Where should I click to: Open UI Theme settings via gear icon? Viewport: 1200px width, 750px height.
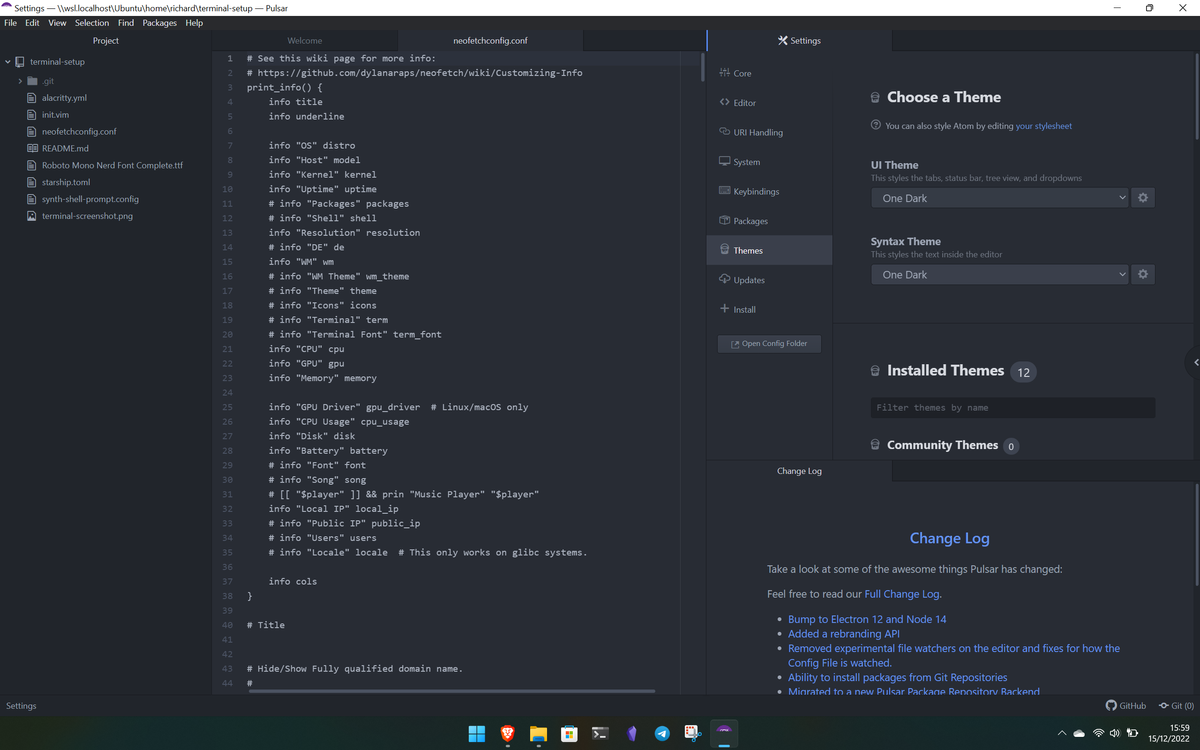pyautogui.click(x=1142, y=198)
